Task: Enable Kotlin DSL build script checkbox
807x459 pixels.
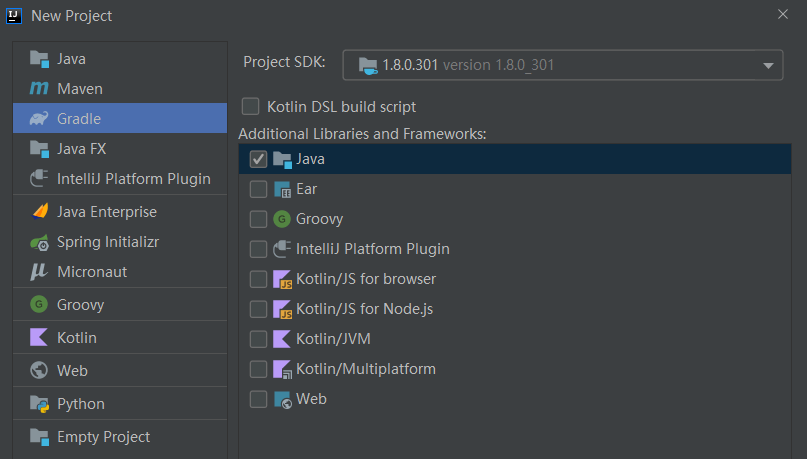Action: click(251, 107)
